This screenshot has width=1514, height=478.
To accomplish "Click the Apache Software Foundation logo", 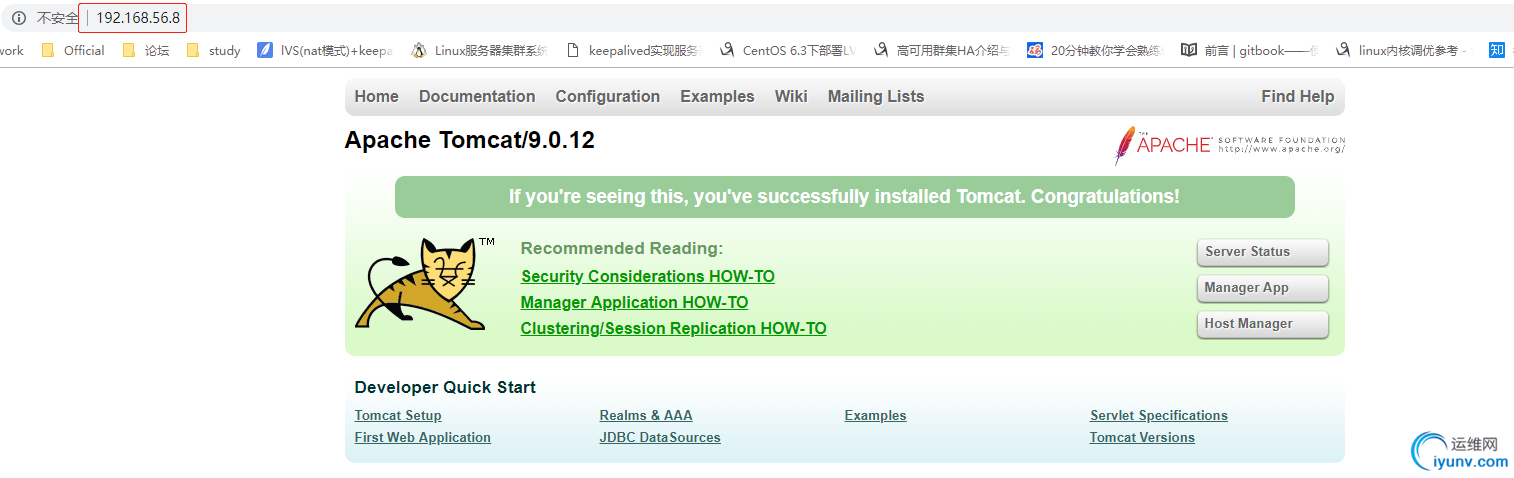I will [1230, 145].
